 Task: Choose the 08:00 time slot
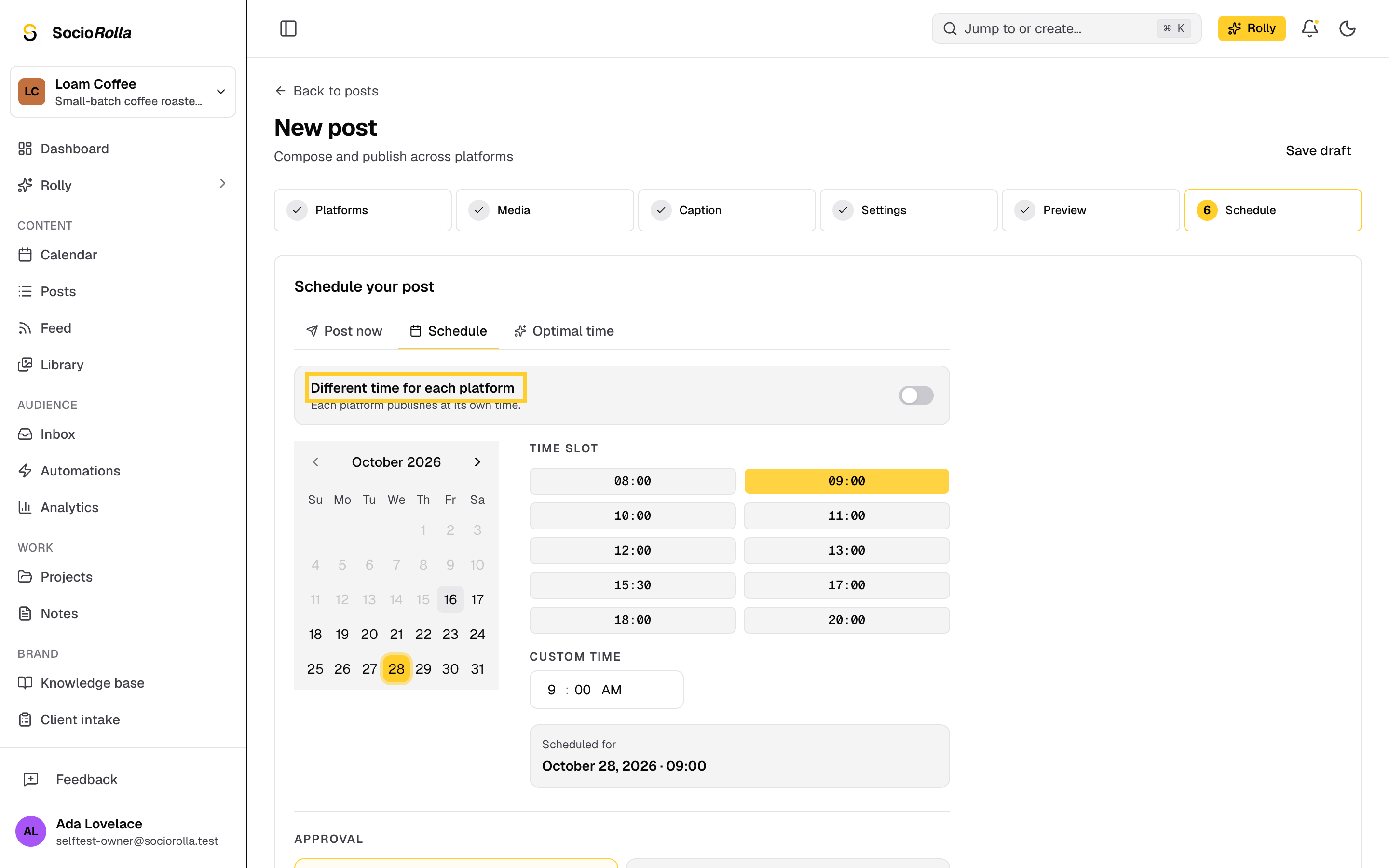pyautogui.click(x=632, y=481)
